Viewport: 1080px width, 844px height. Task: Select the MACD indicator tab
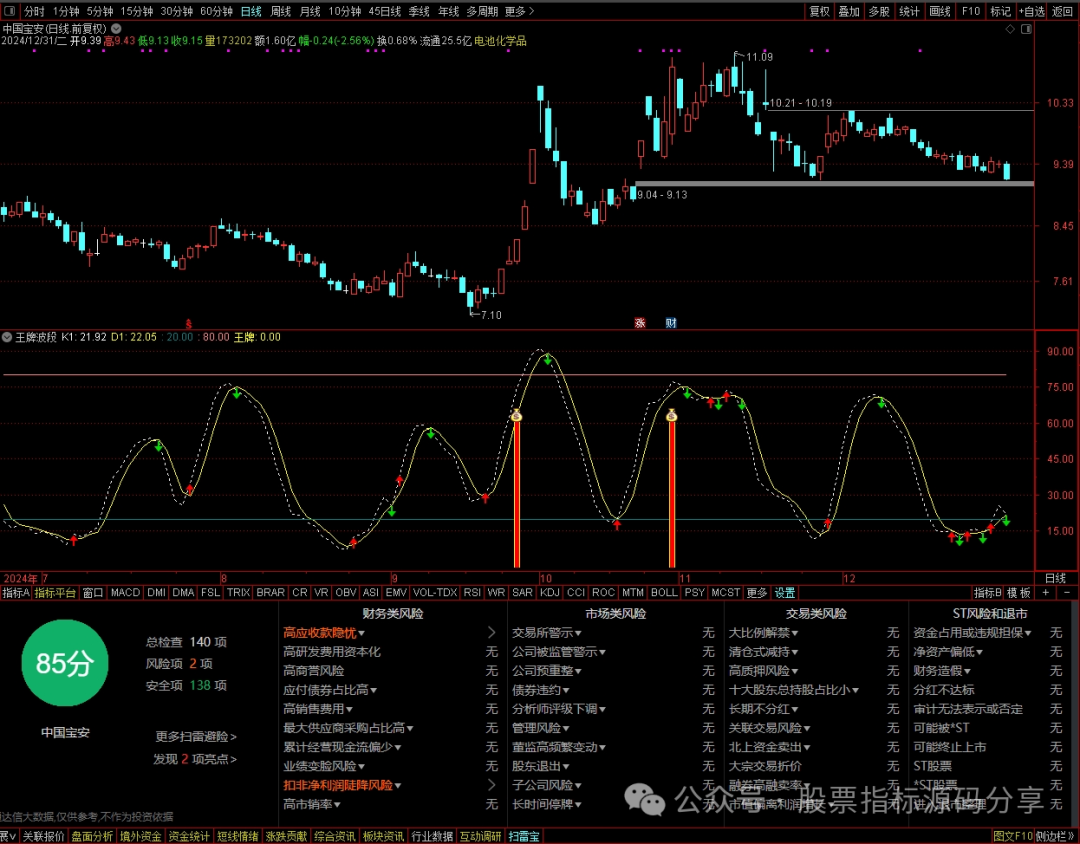(125, 593)
